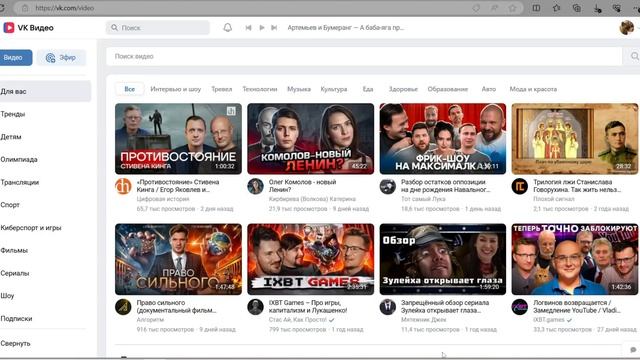Switch to Технологии tab
Image resolution: width=640 pixels, height=360 pixels.
point(260,89)
